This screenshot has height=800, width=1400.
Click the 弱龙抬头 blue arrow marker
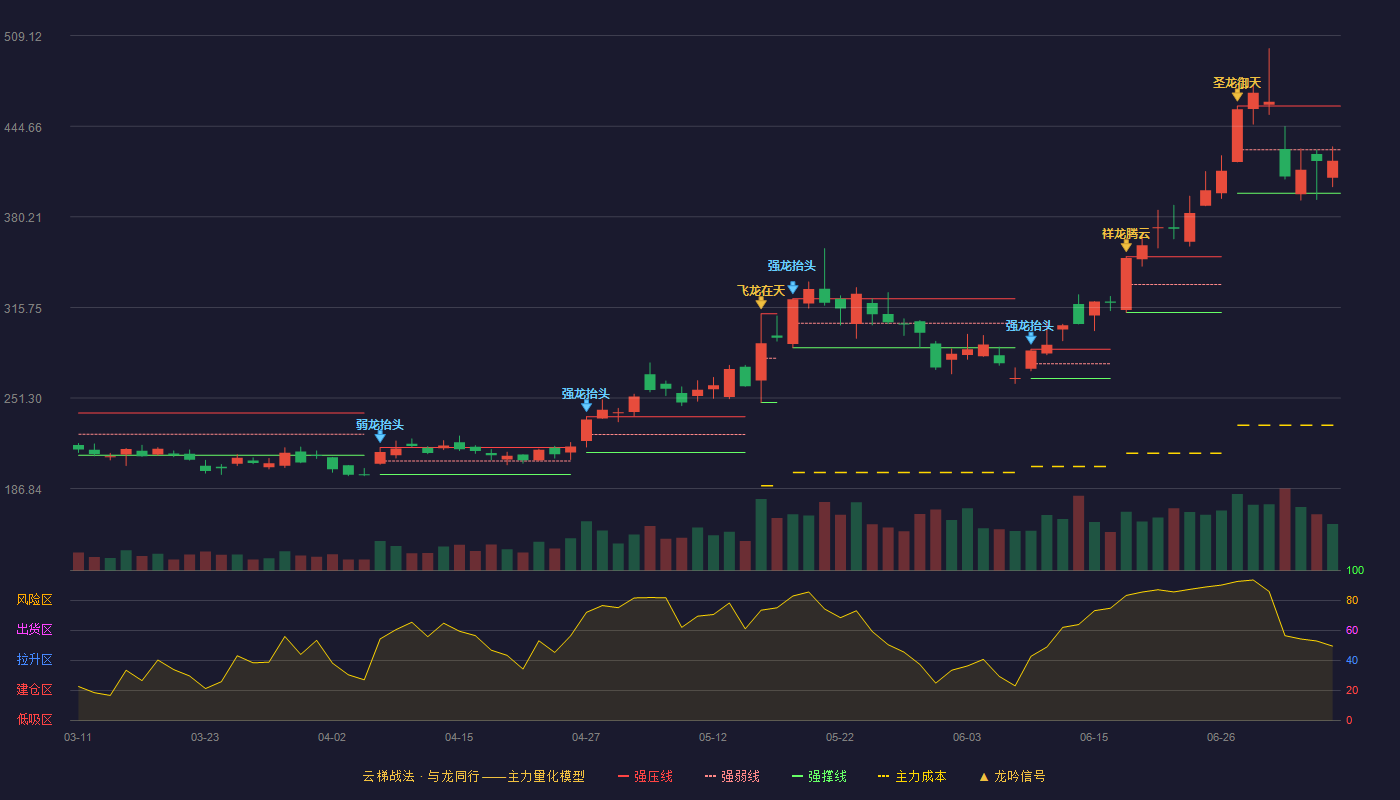click(380, 436)
